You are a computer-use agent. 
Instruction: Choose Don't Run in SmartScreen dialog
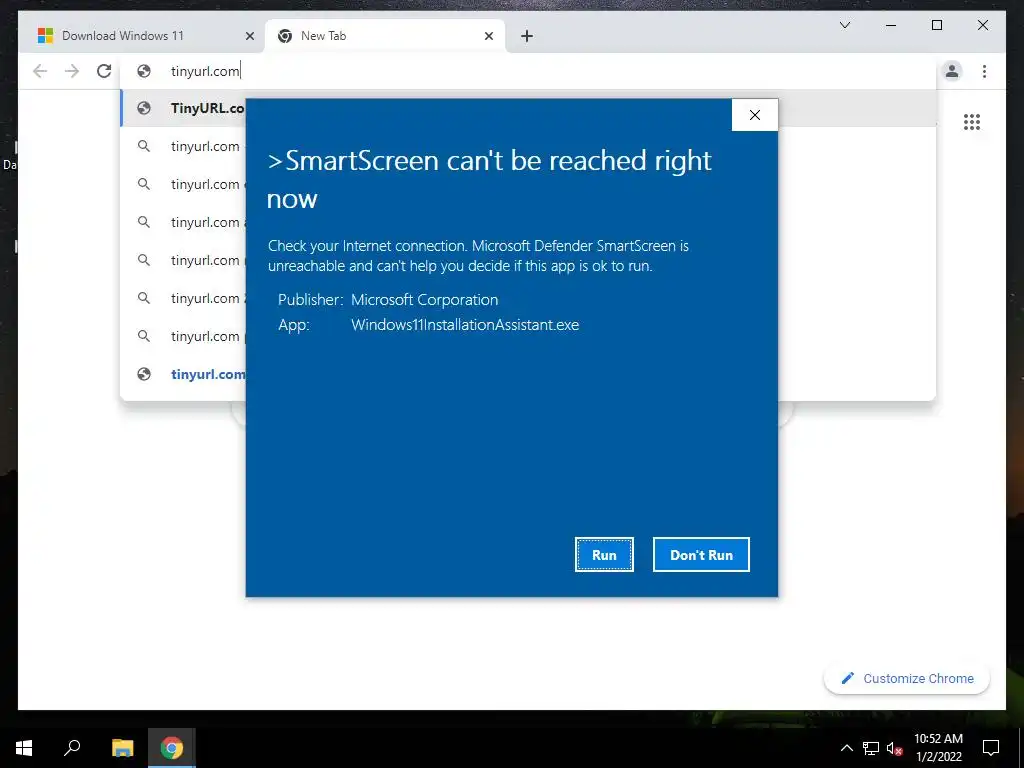click(701, 554)
